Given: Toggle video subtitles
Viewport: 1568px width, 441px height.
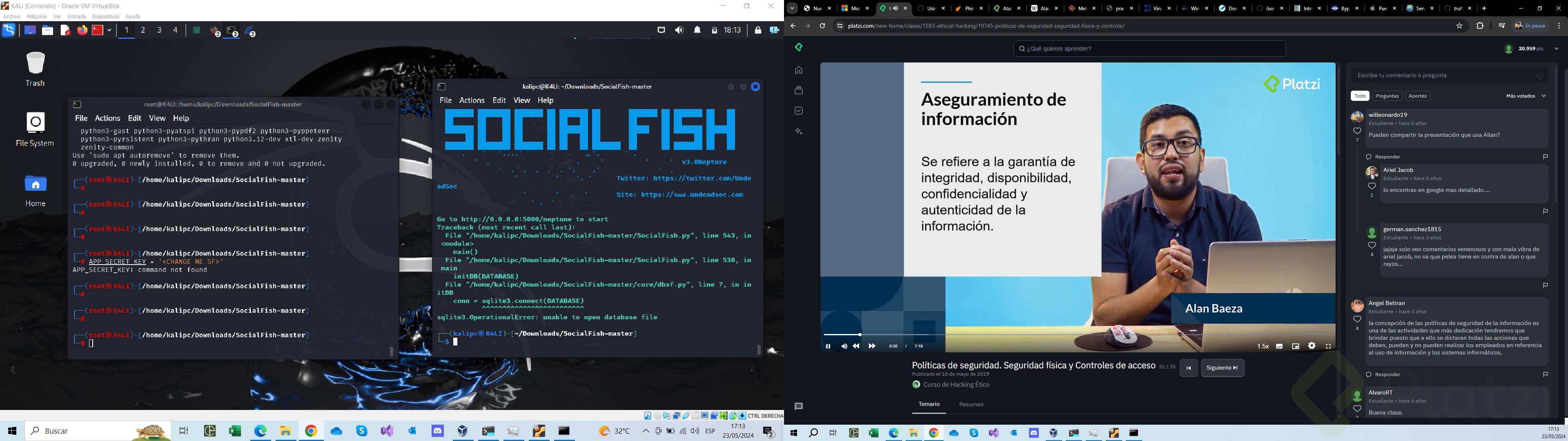Looking at the screenshot, I should (1279, 346).
